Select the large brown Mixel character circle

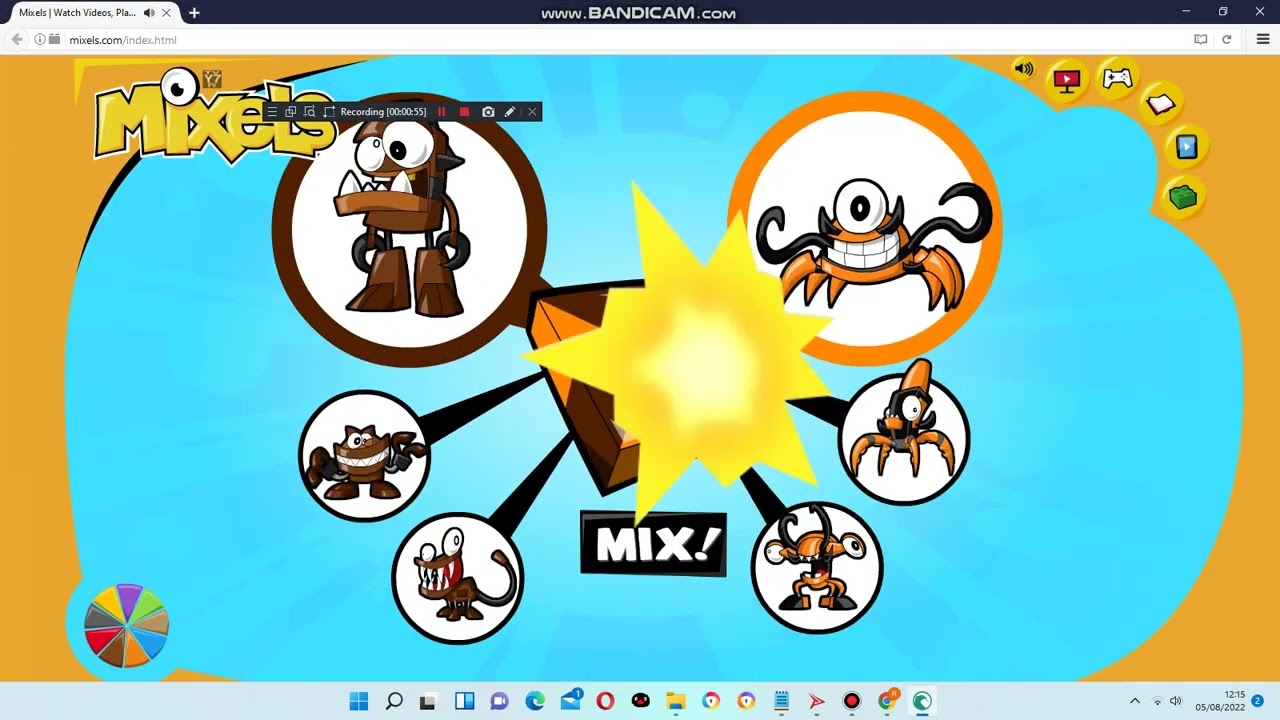click(x=408, y=230)
